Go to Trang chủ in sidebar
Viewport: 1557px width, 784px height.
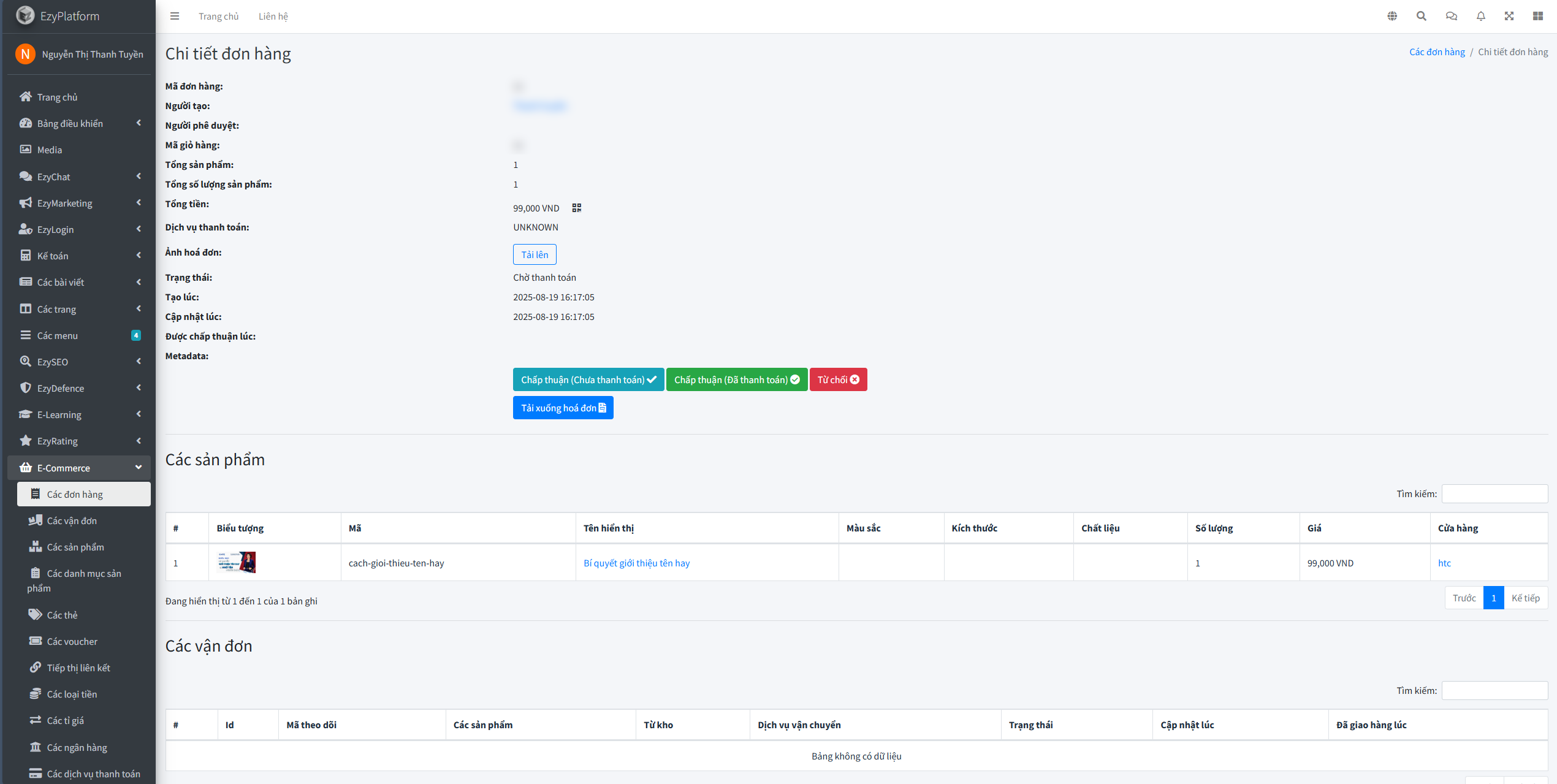pos(79,97)
